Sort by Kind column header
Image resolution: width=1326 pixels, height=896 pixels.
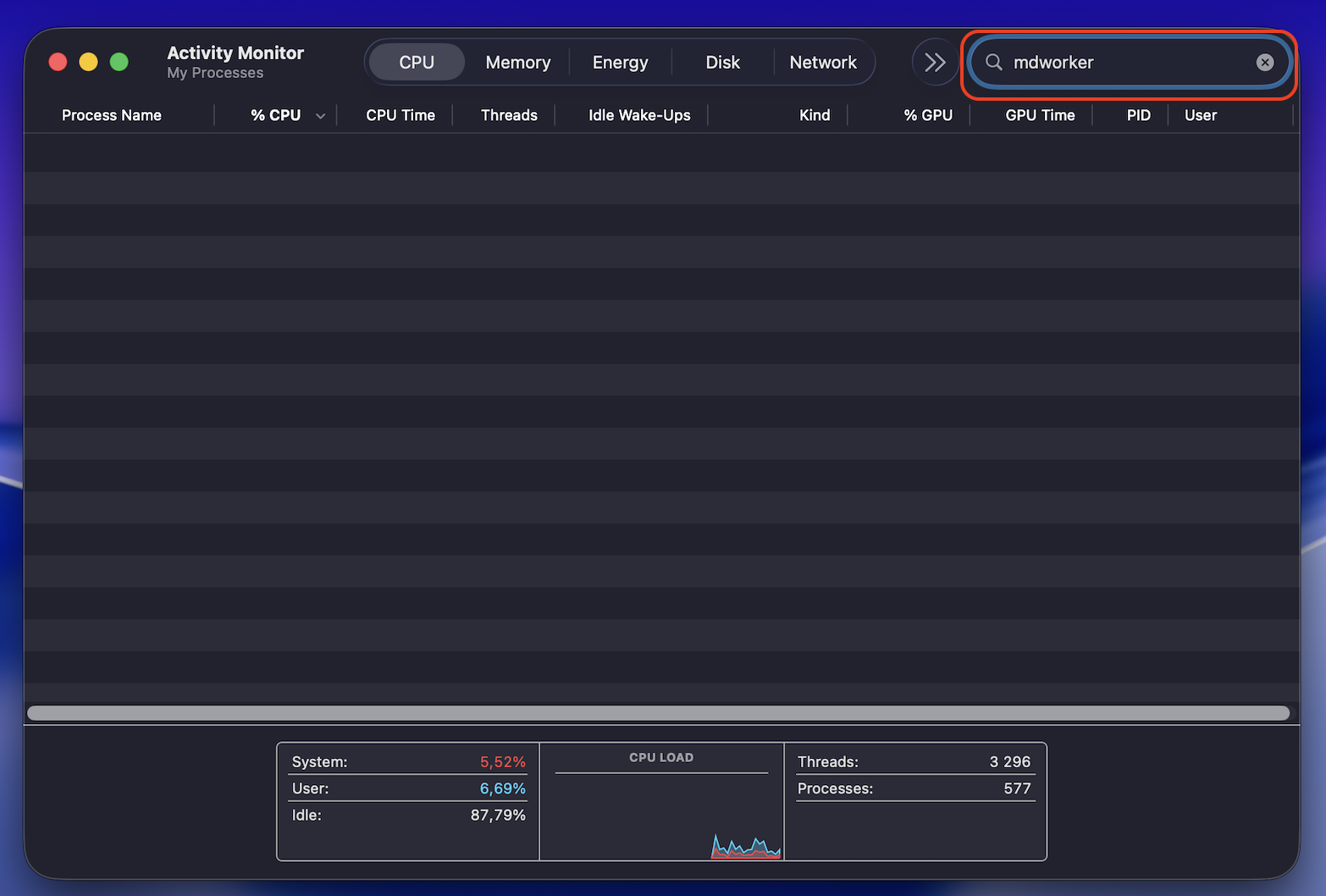click(815, 115)
